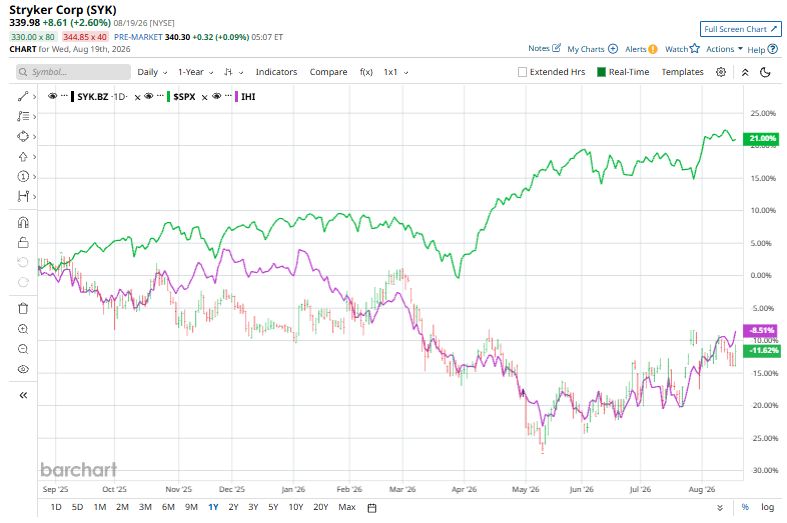The image size is (787, 523).
Task: Open the Templates menu
Action: (x=683, y=72)
